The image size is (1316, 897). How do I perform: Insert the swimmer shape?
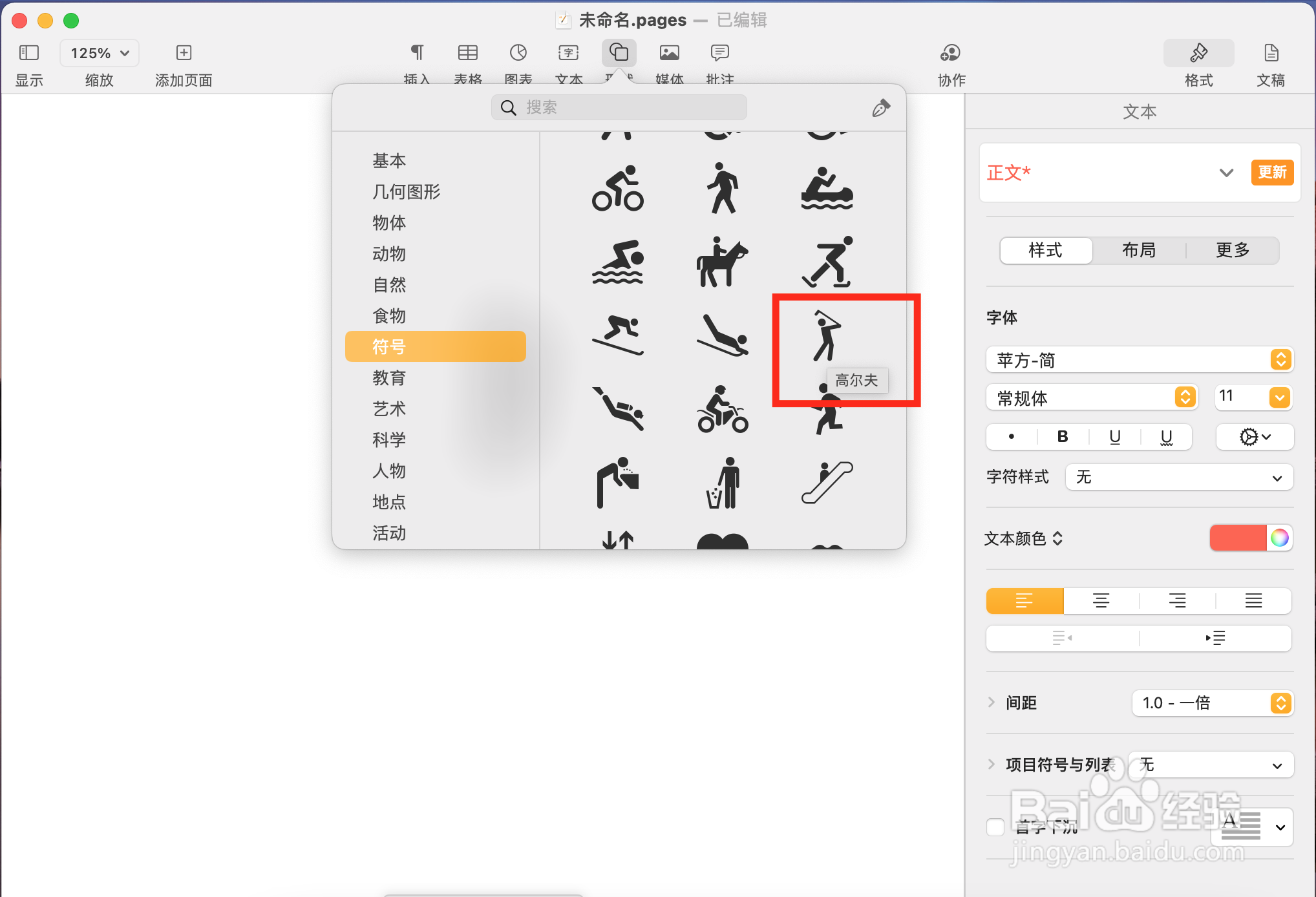click(x=618, y=262)
